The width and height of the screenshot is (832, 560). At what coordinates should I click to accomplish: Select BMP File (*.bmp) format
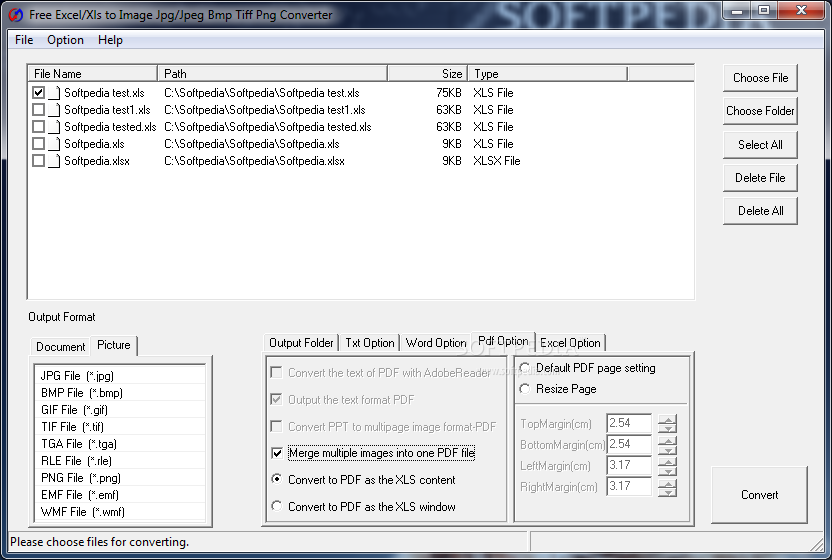click(x=120, y=393)
